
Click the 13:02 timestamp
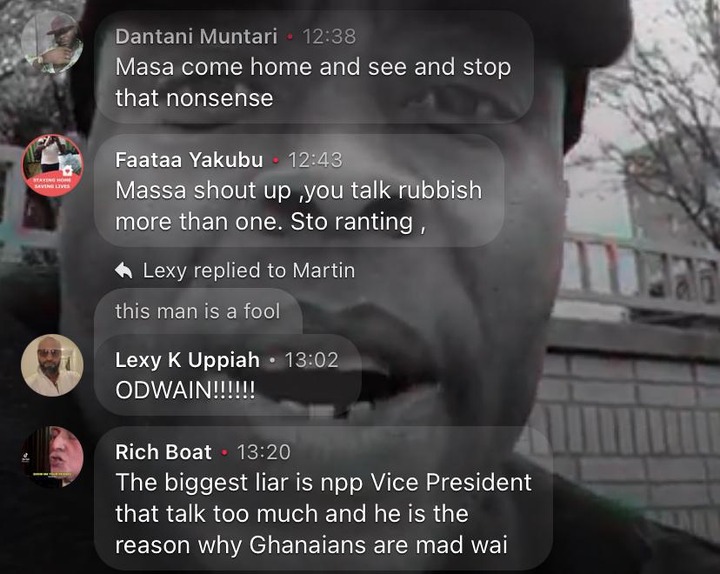click(x=311, y=360)
